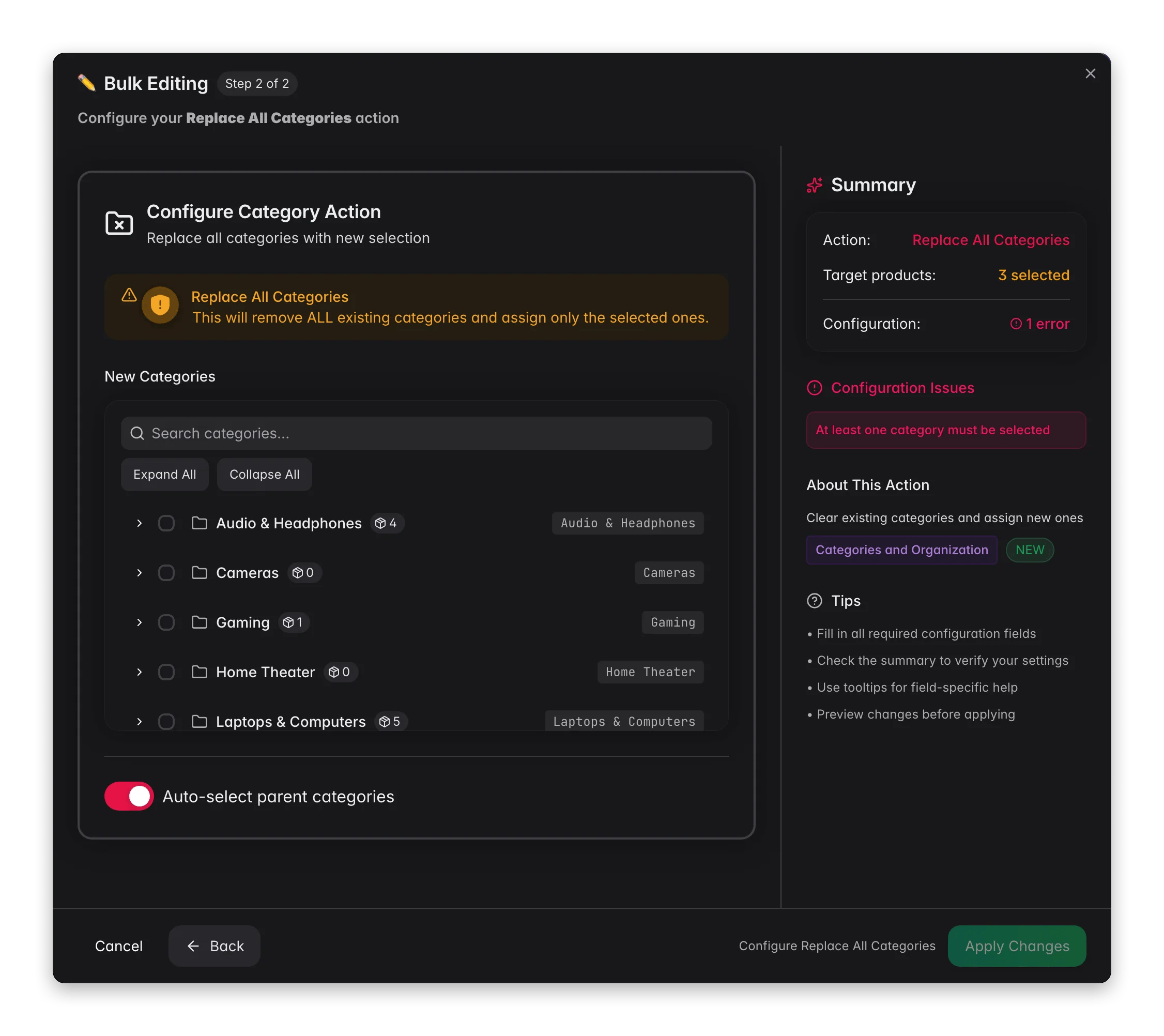Click the 'Configure Replace All Categories' footer text
This screenshot has height=1036, width=1164.
point(837,946)
